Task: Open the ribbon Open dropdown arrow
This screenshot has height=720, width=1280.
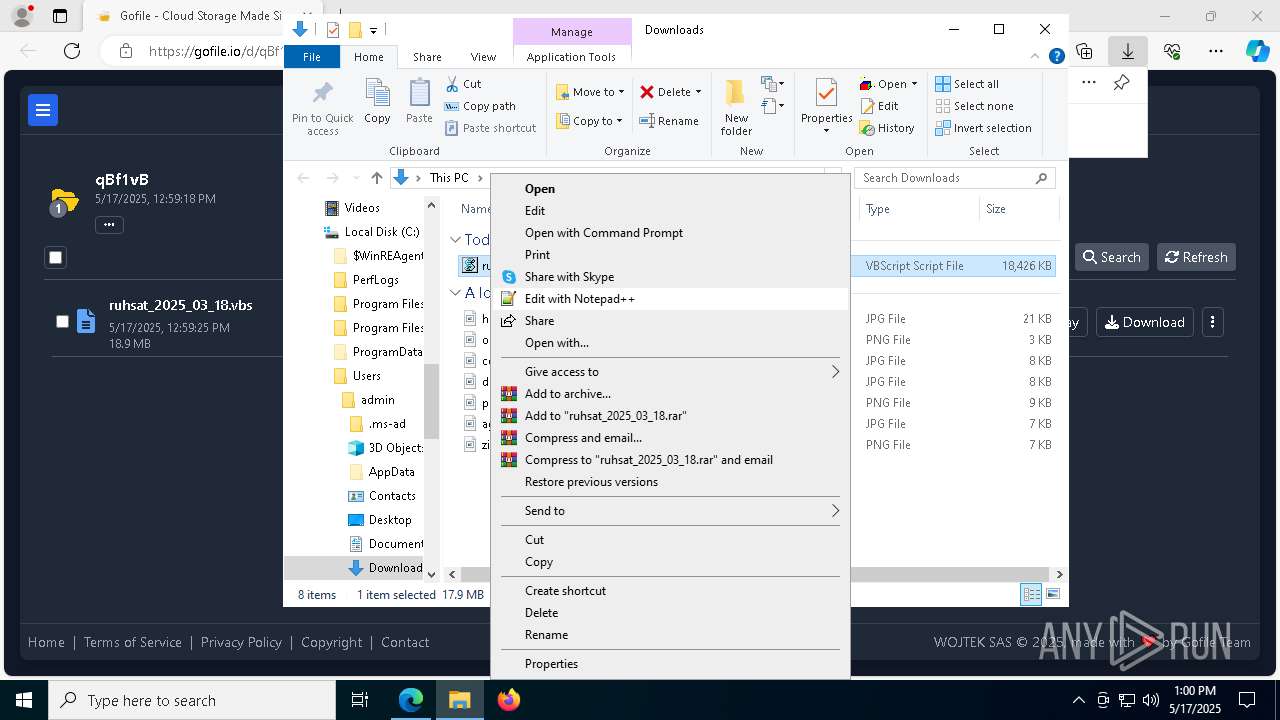Action: [914, 84]
